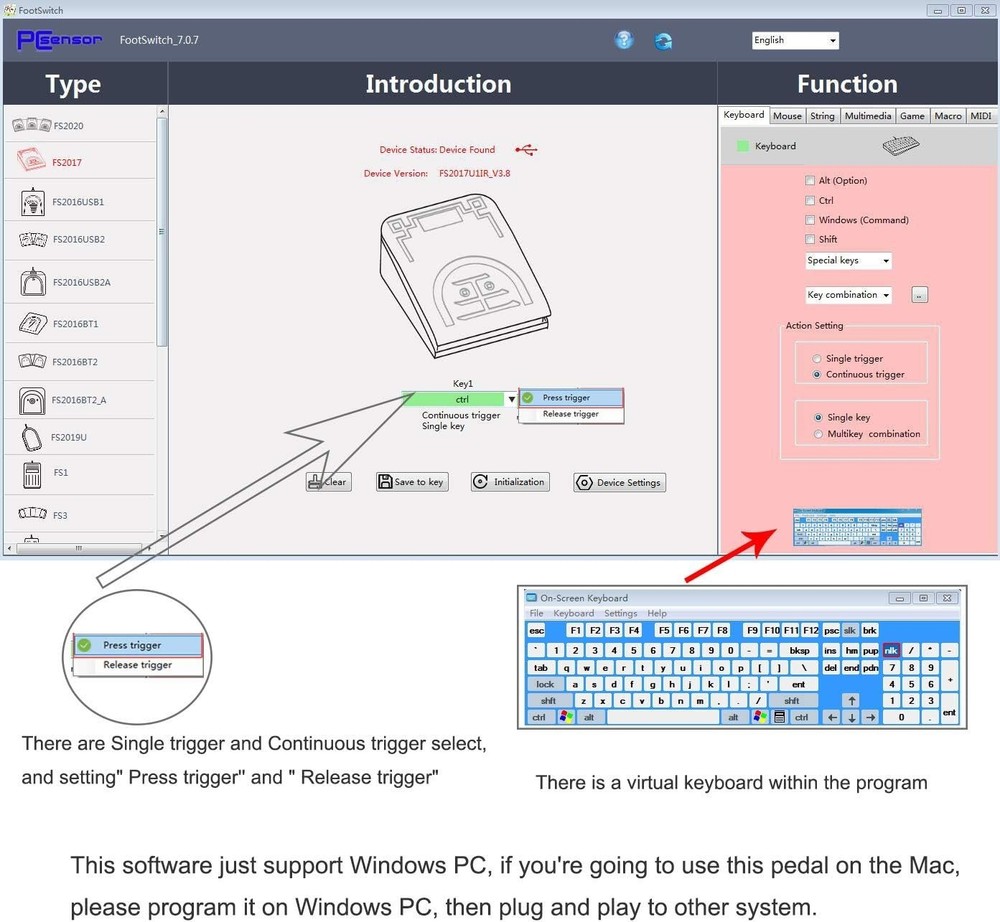The height and width of the screenshot is (922, 1000).
Task: Choose the FS2016USB1 pedal icon
Action: [x=33, y=202]
